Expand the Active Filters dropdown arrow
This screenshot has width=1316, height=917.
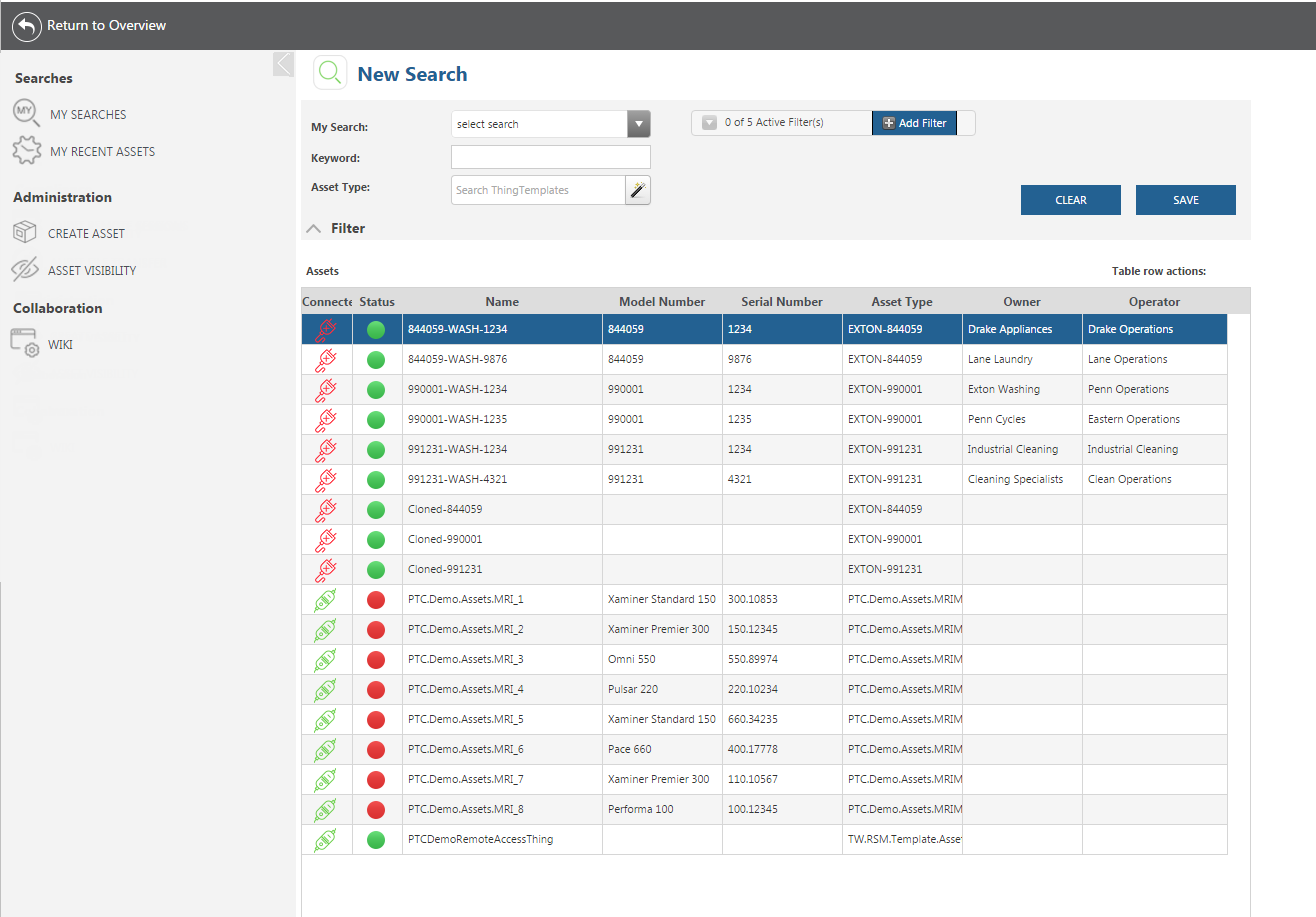pyautogui.click(x=709, y=123)
